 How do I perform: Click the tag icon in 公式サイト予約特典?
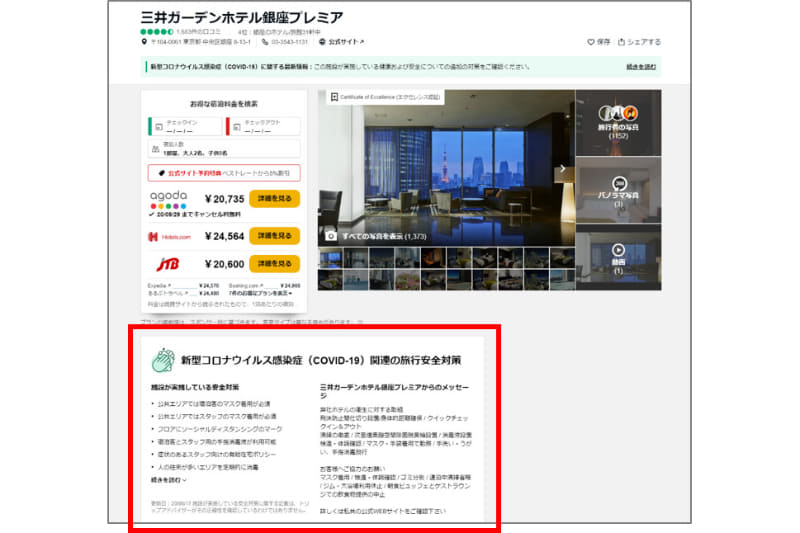(162, 173)
